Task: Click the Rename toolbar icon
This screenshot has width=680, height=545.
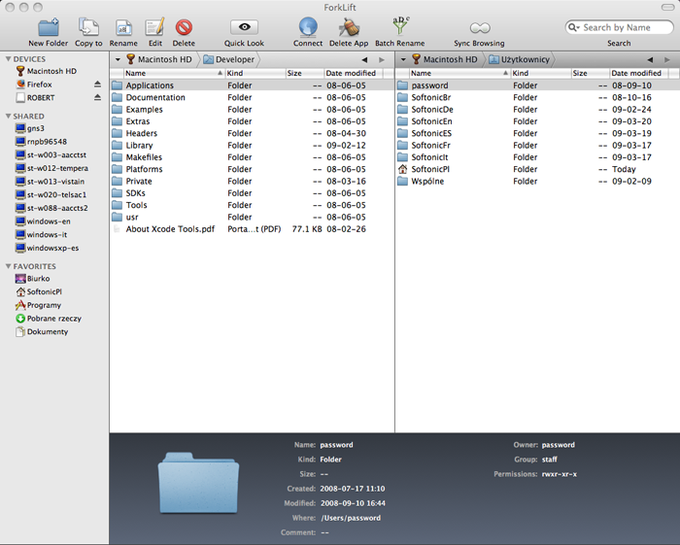Action: click(x=124, y=28)
